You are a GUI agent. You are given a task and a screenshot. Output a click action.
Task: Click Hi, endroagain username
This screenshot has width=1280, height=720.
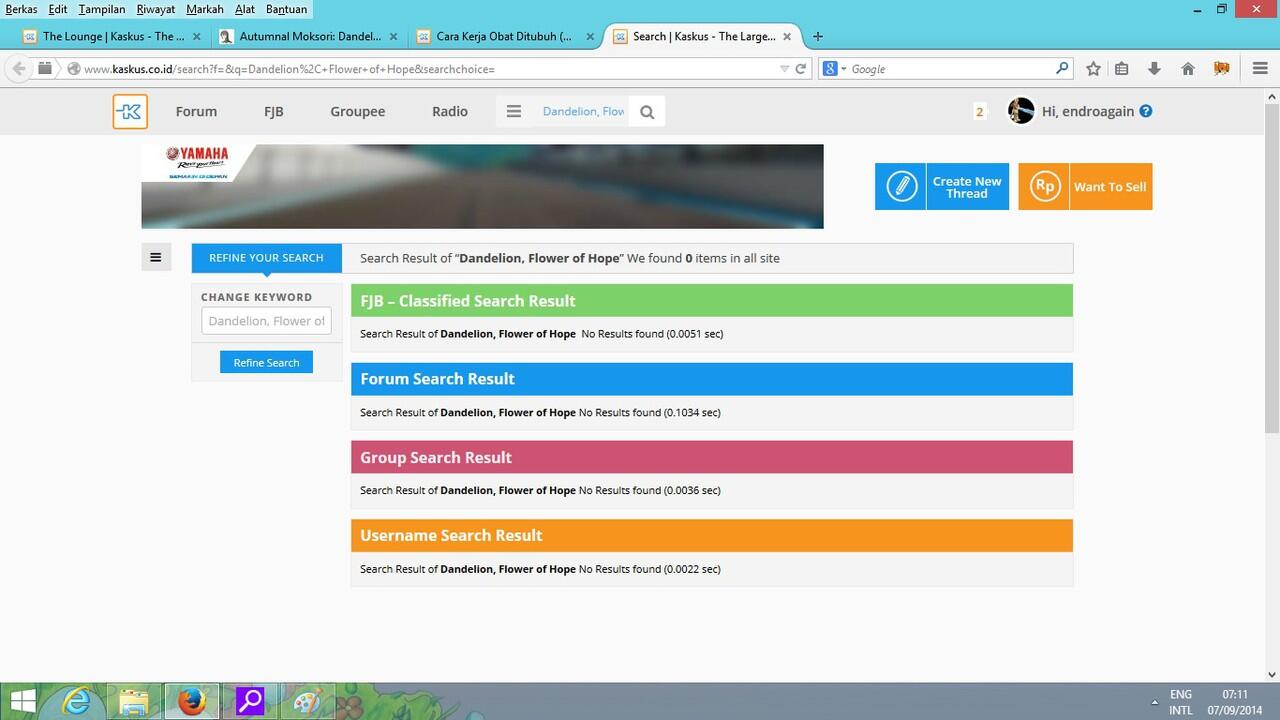1088,111
